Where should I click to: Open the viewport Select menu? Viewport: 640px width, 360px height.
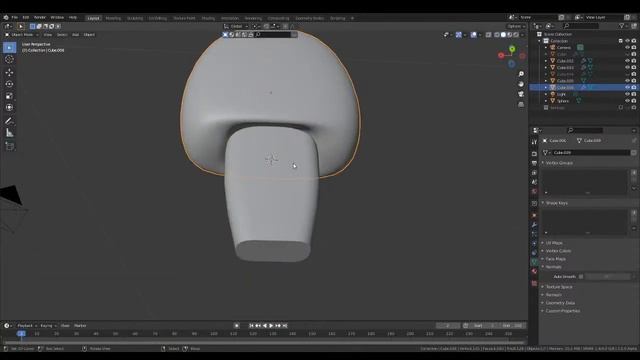62,35
